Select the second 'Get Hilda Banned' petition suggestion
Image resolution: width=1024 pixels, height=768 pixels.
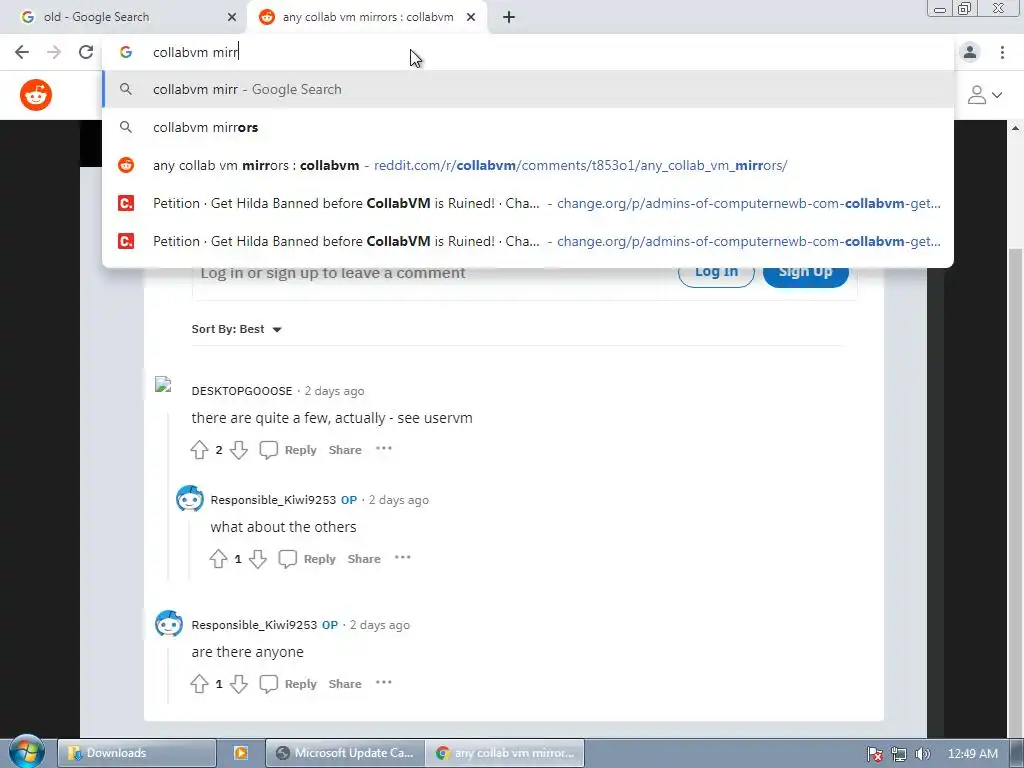click(x=528, y=241)
